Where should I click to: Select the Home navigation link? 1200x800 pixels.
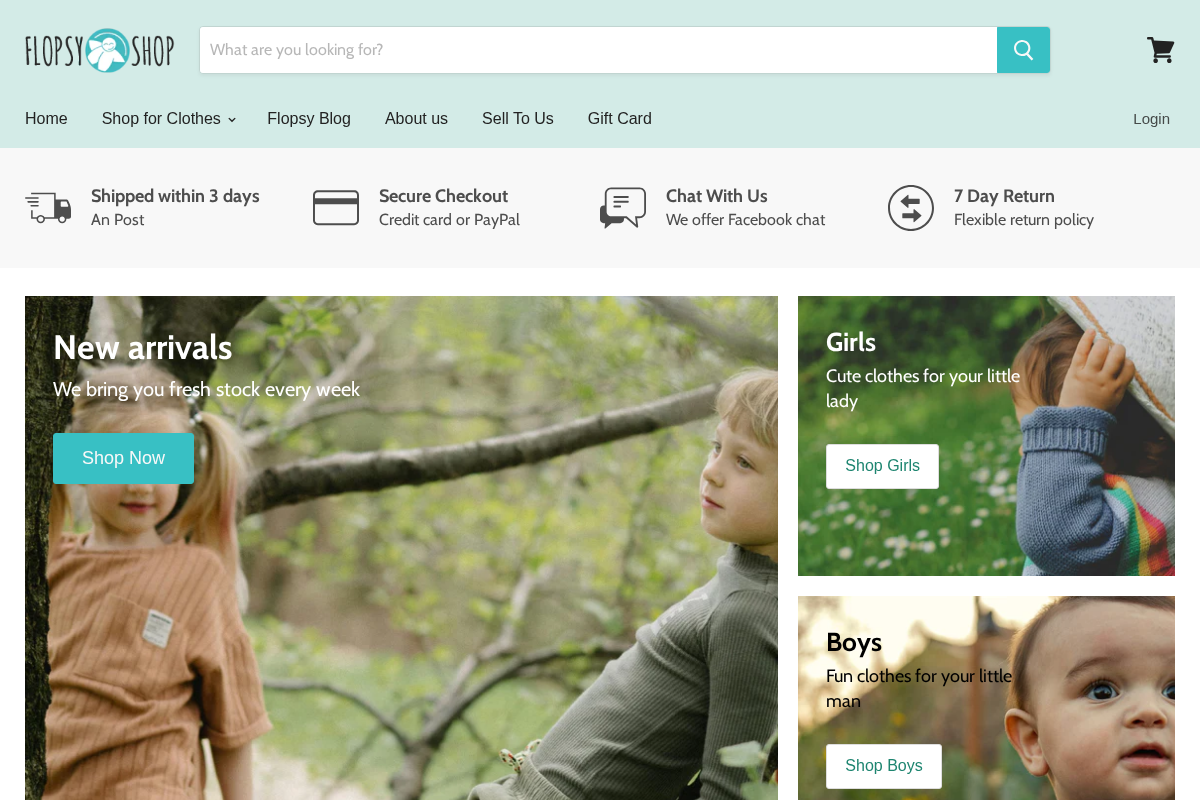click(x=46, y=118)
